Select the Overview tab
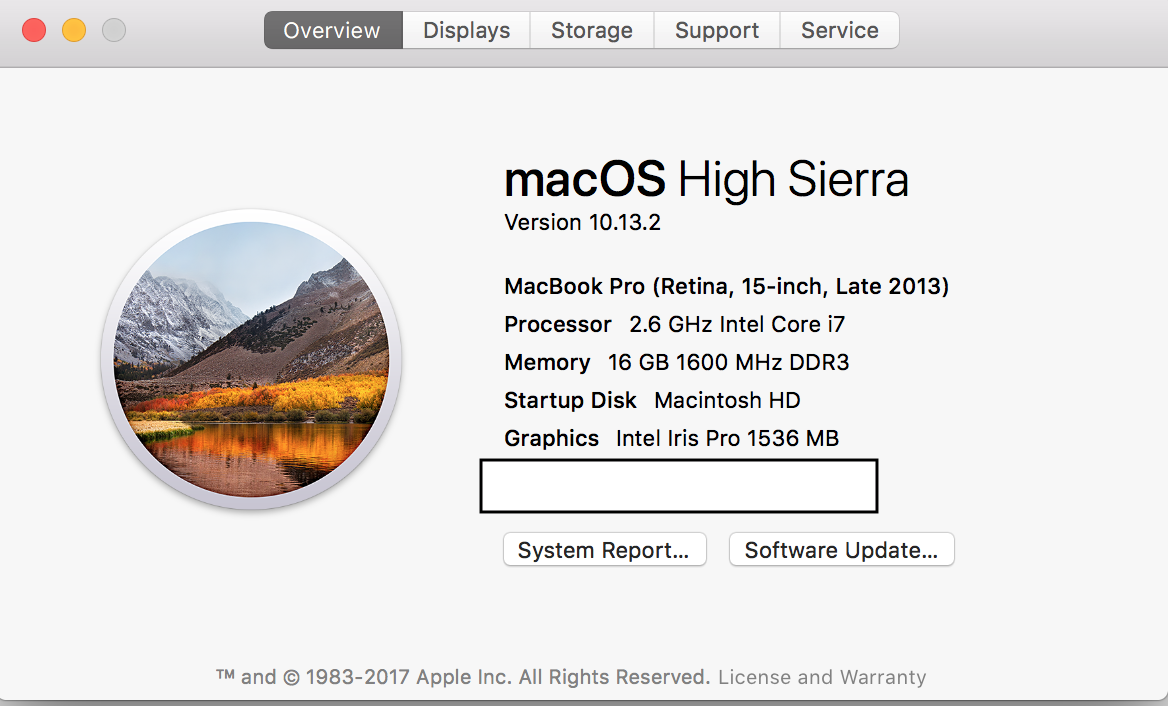 (332, 30)
